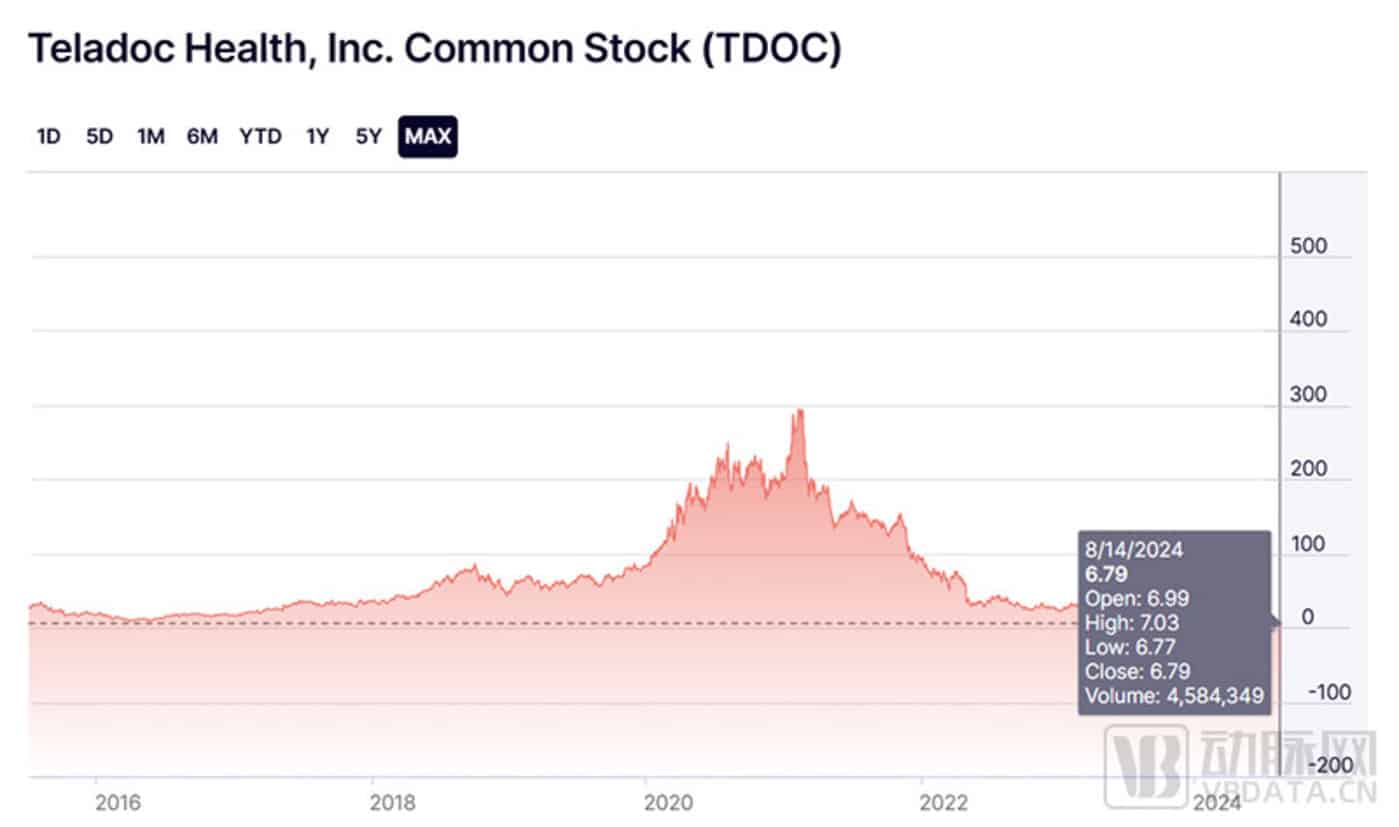
Task: Click the 2018 x-axis label
Action: click(391, 802)
